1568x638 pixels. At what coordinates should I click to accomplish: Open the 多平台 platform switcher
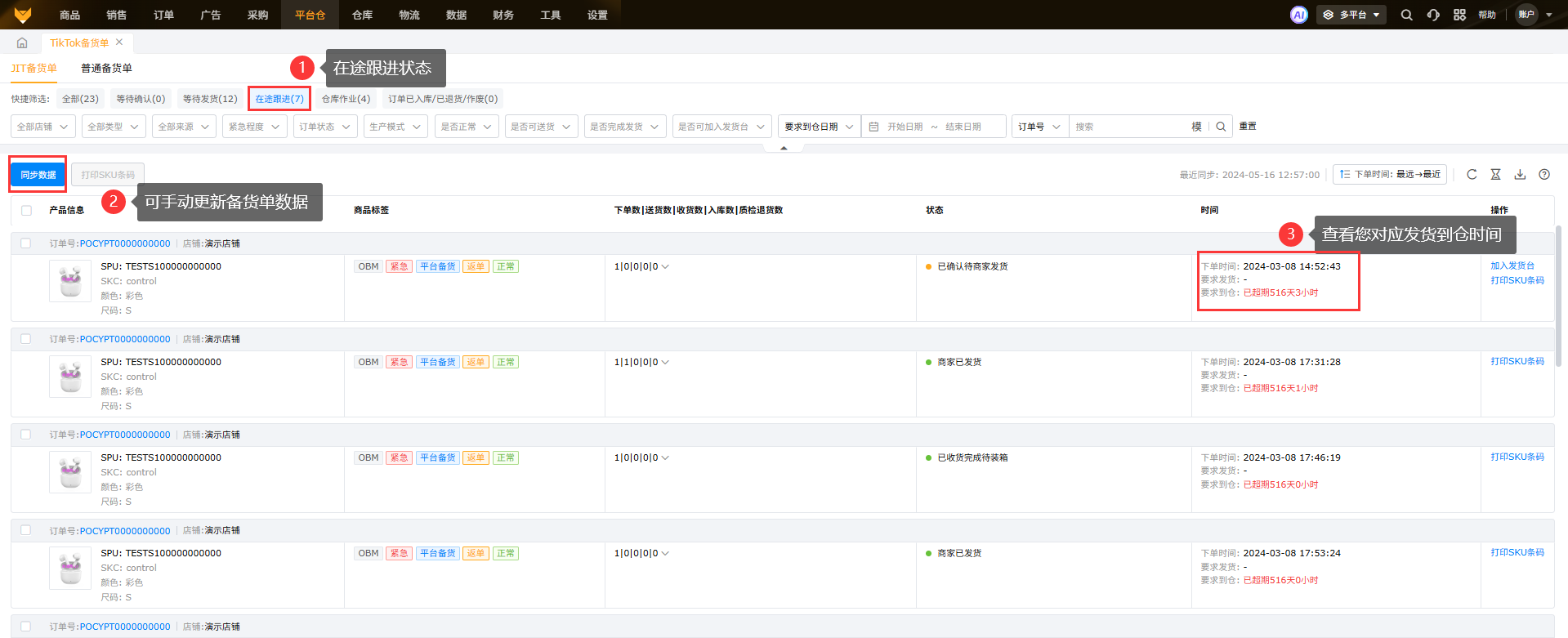pos(1351,15)
